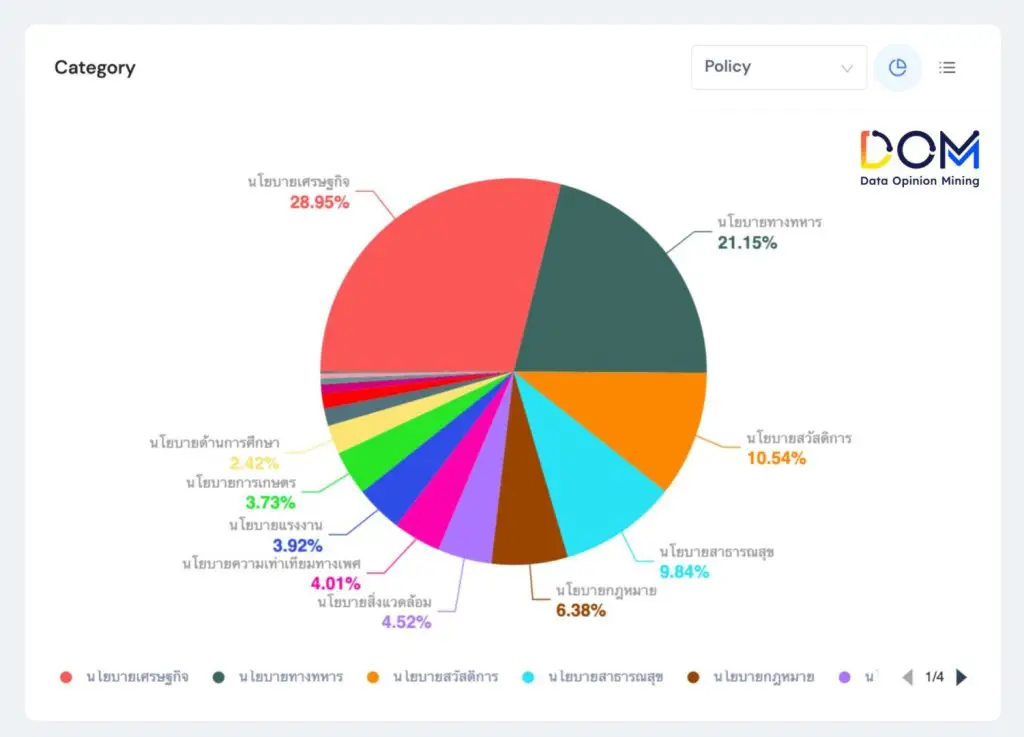
Task: Click the dark green 21.15% pie slice
Action: pyautogui.click(x=620, y=290)
